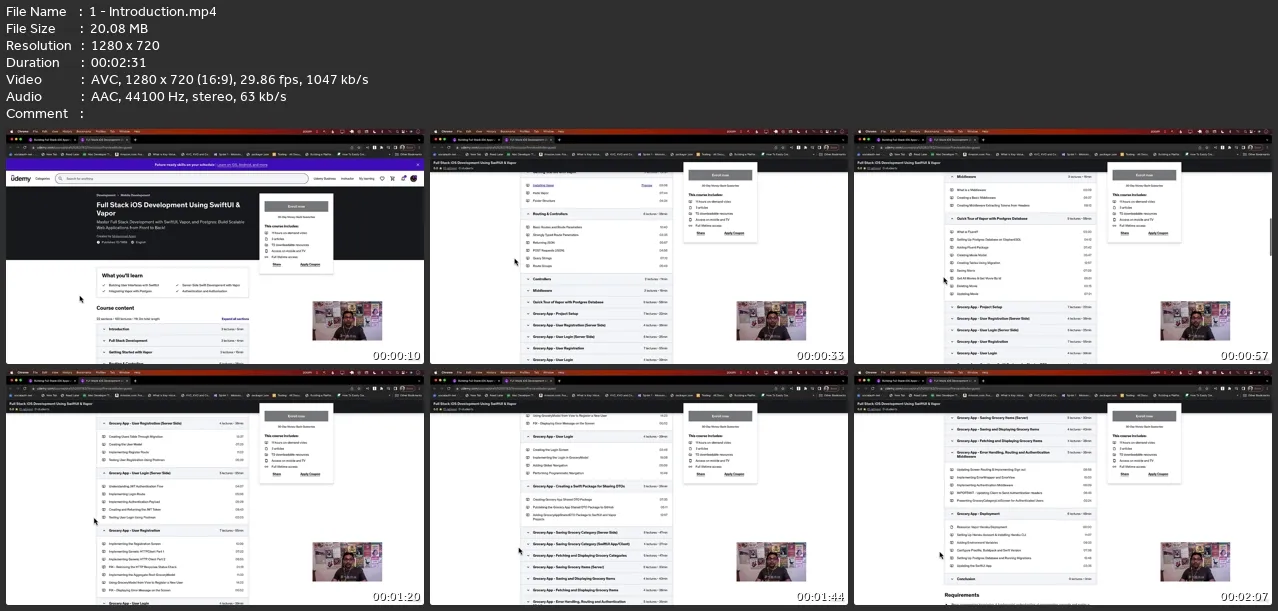Expand Full Stack Development section in the 00:00:10 frame
Image resolution: width=1278 pixels, height=611 pixels.
[173, 340]
